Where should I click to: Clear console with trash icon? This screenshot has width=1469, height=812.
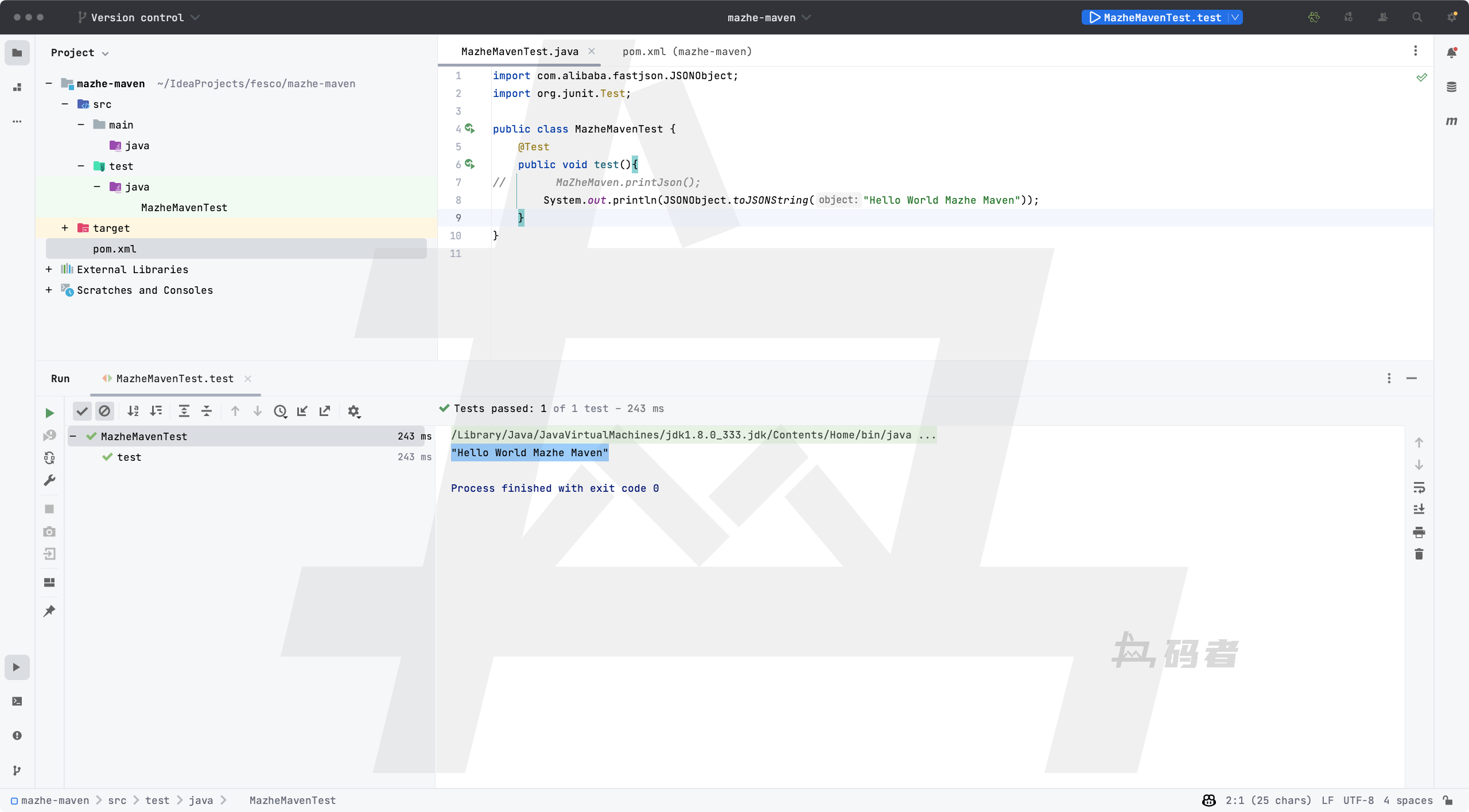[x=1419, y=554]
